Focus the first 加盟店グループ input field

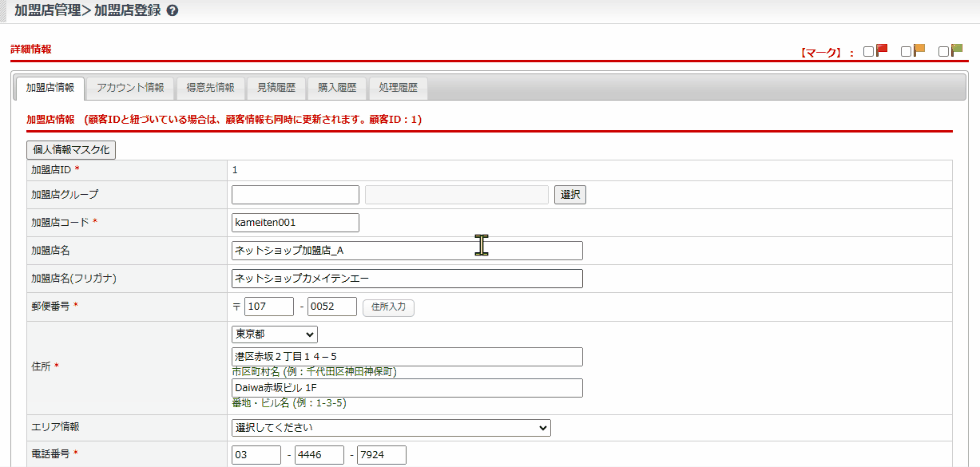point(295,195)
